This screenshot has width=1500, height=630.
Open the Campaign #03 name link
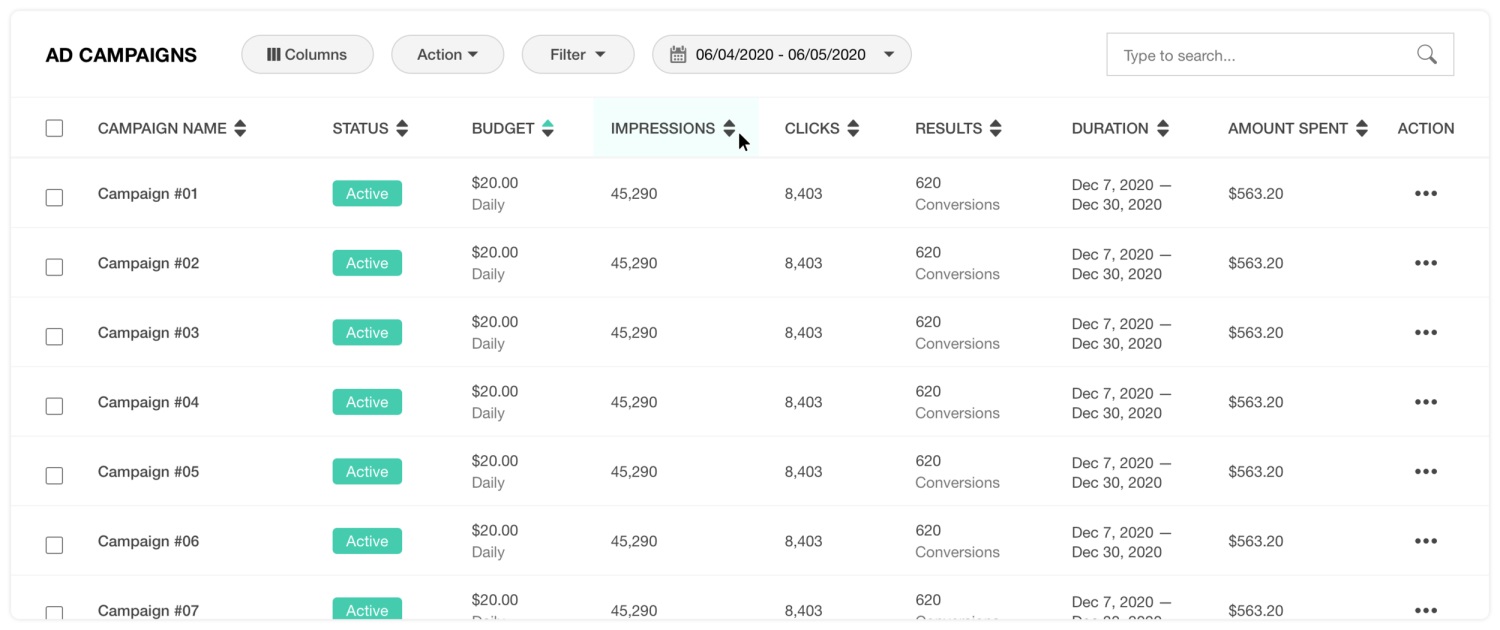[x=148, y=333]
